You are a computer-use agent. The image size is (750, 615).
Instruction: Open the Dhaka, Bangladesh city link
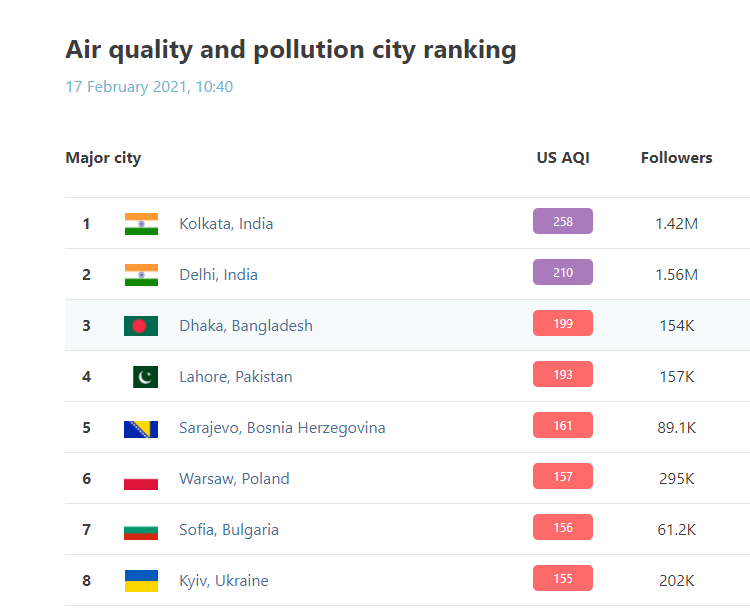tap(246, 326)
